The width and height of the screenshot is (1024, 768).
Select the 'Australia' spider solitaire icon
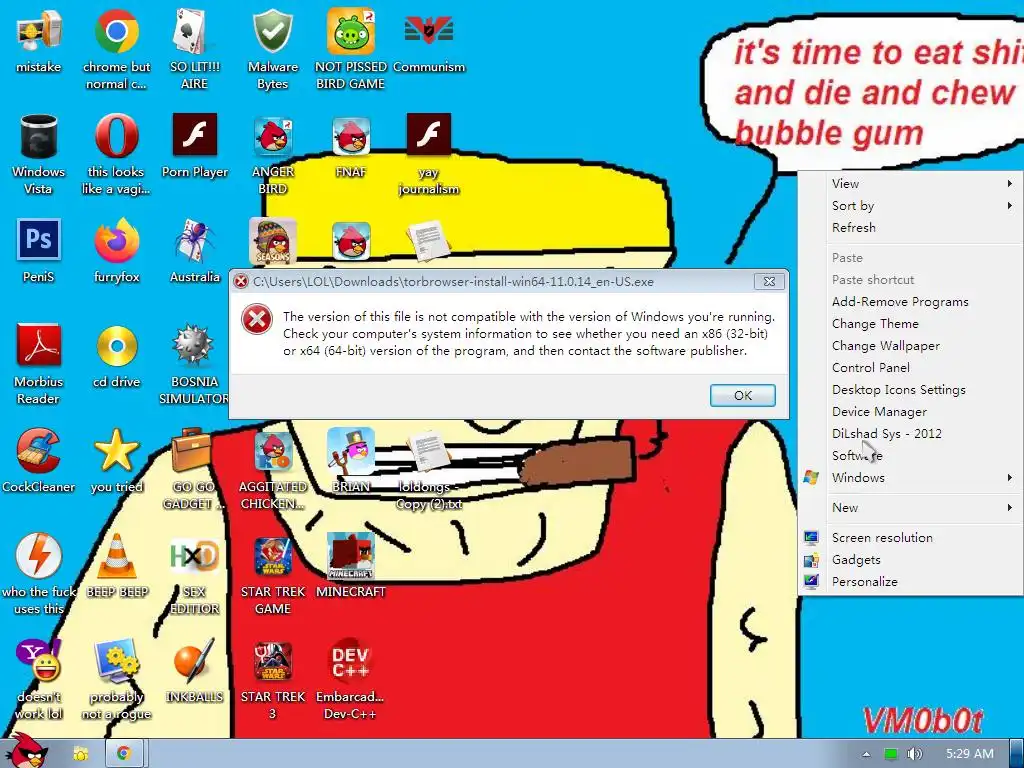coord(195,251)
